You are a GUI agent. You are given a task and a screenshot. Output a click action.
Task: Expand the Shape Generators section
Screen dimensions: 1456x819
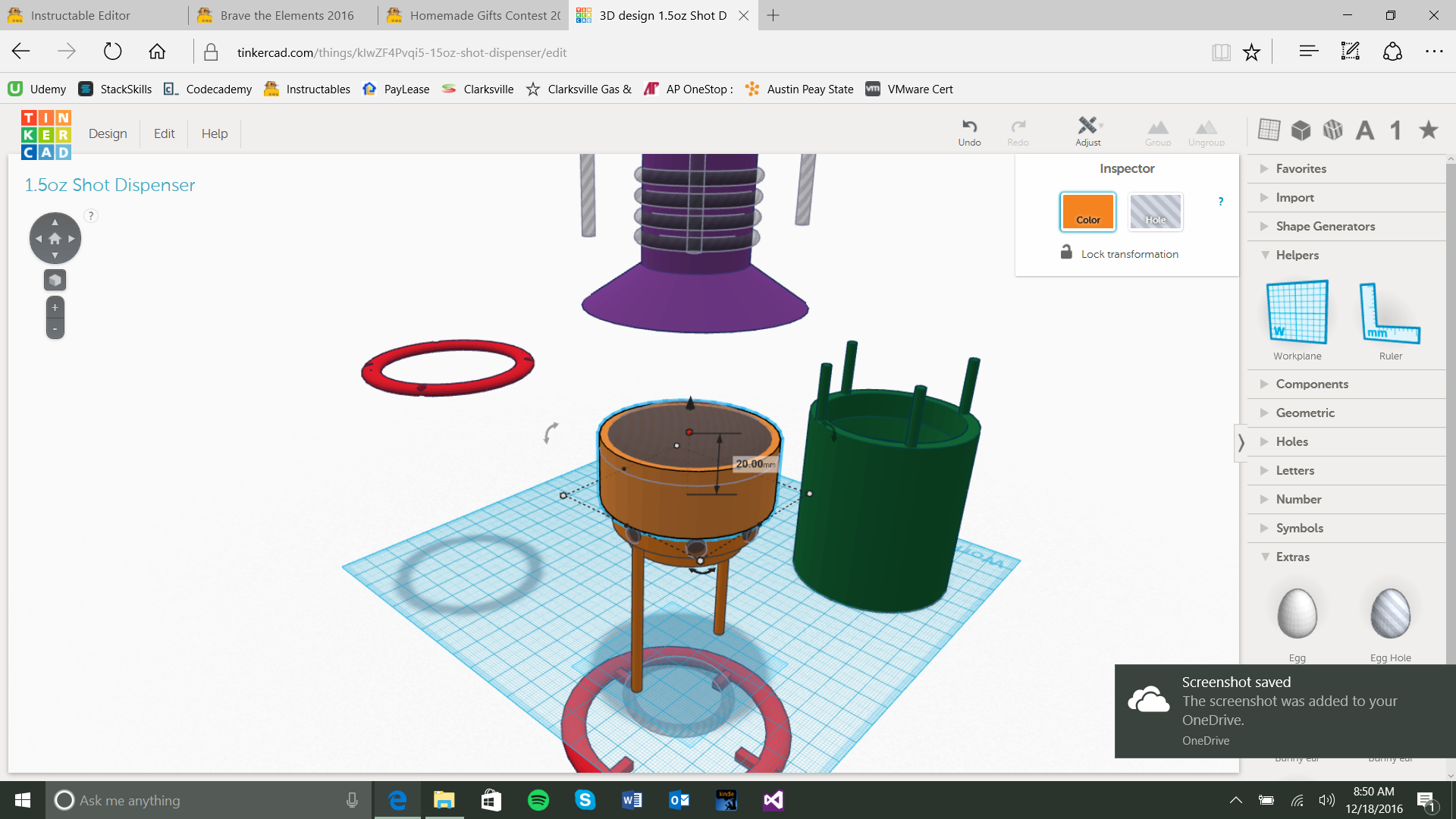1324,226
